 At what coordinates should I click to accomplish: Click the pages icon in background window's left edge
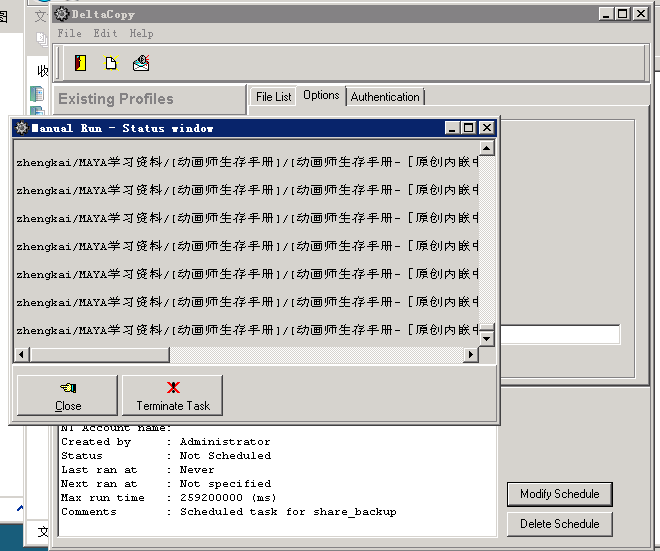(x=42, y=39)
